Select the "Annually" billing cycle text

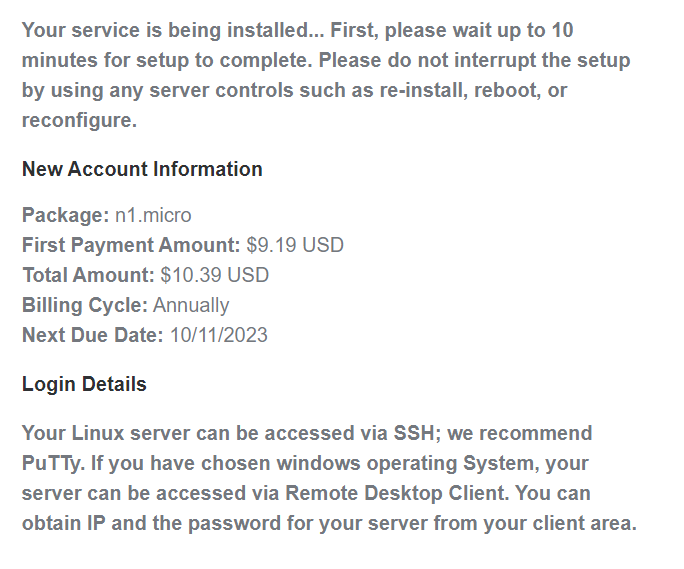pos(191,305)
